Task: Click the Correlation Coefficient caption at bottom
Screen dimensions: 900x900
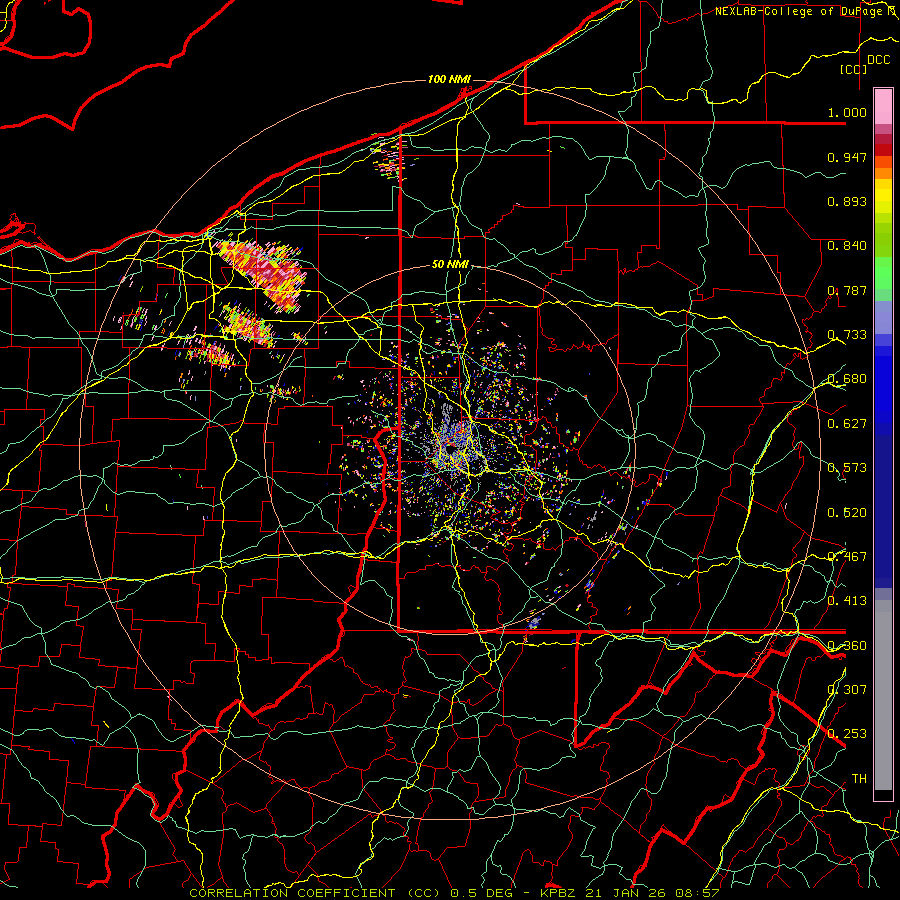Action: [453, 893]
